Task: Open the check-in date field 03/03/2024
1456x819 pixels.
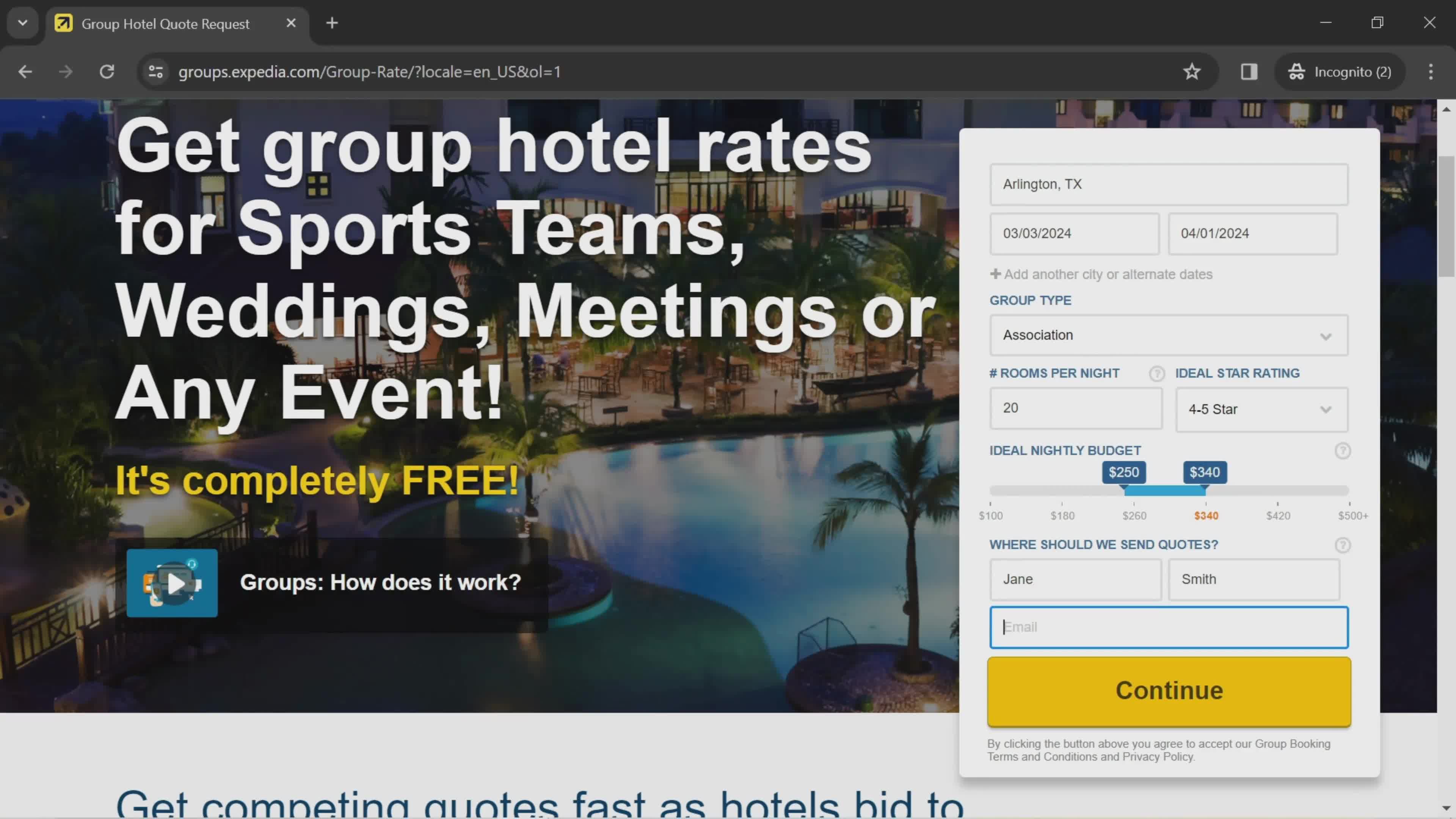Action: tap(1075, 234)
